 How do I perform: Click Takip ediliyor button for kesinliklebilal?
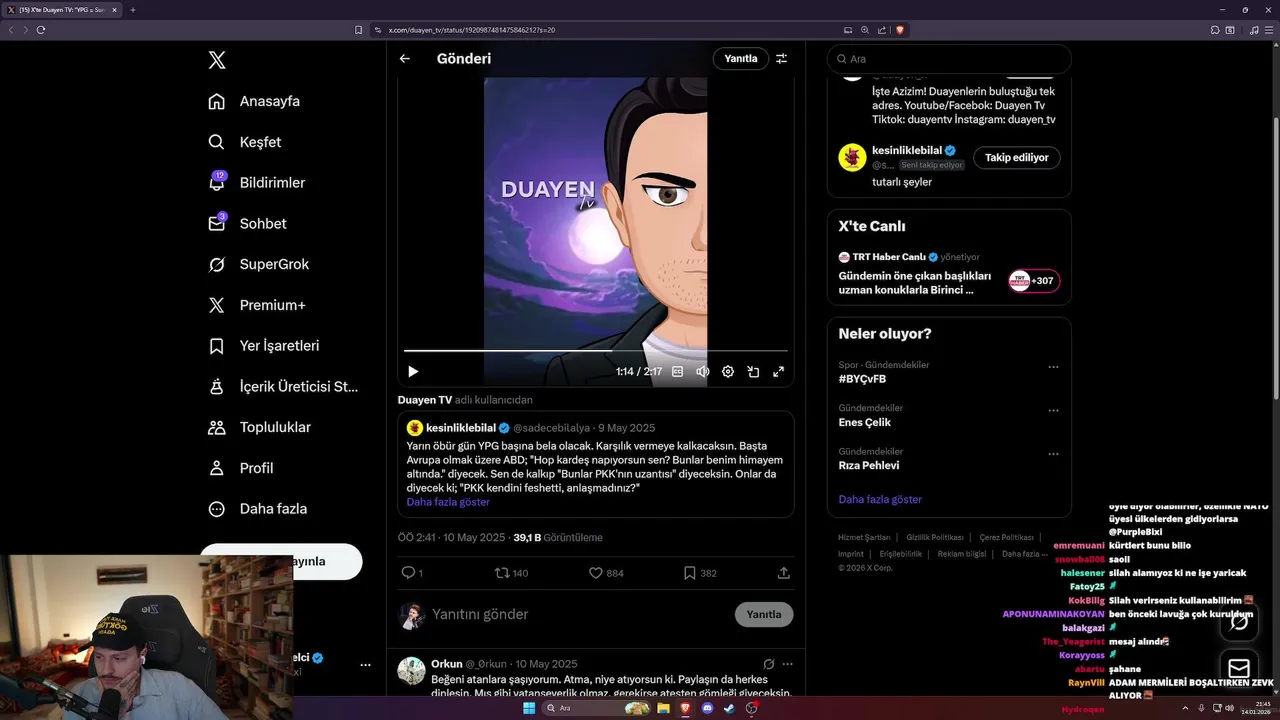pyautogui.click(x=1017, y=158)
